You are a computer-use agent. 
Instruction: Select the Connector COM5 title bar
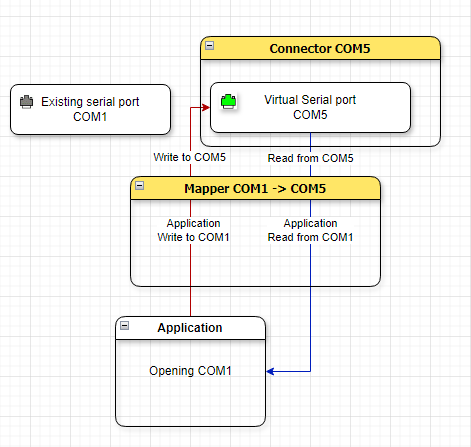pos(320,48)
